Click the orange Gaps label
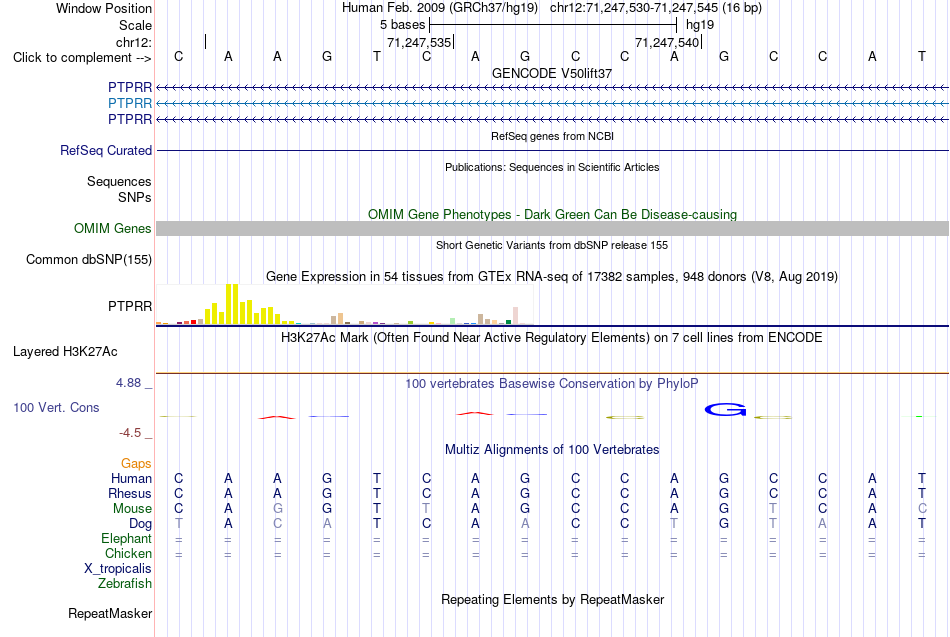This screenshot has height=637, width=950. (x=136, y=464)
